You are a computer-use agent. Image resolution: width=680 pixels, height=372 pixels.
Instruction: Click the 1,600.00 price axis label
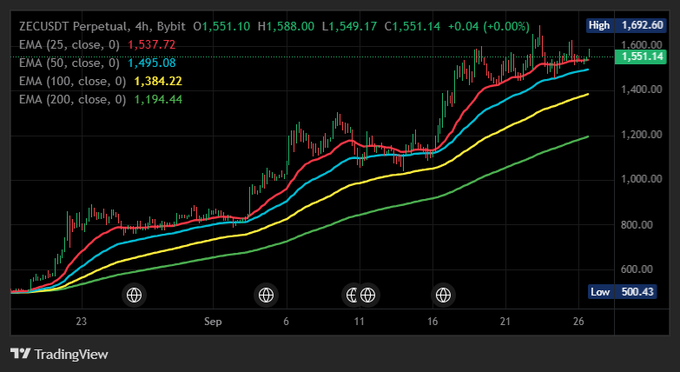pyautogui.click(x=642, y=45)
